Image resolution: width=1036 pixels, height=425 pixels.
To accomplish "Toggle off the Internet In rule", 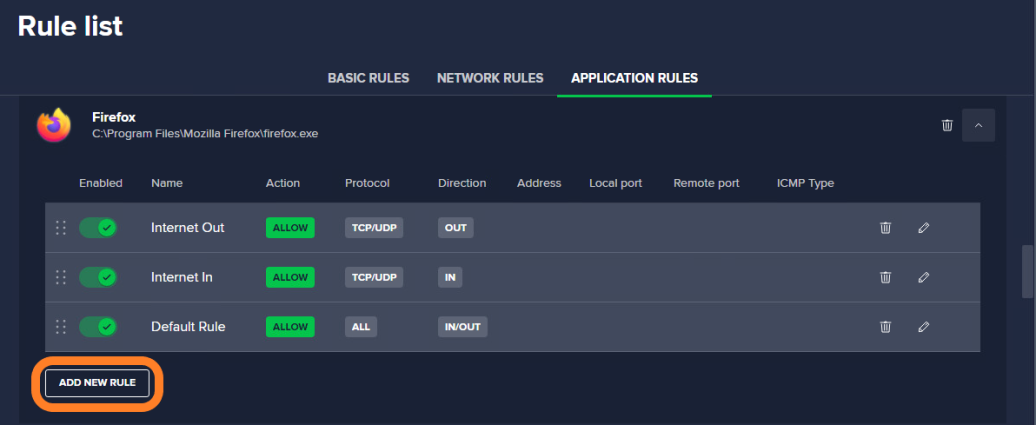I will click(x=98, y=277).
